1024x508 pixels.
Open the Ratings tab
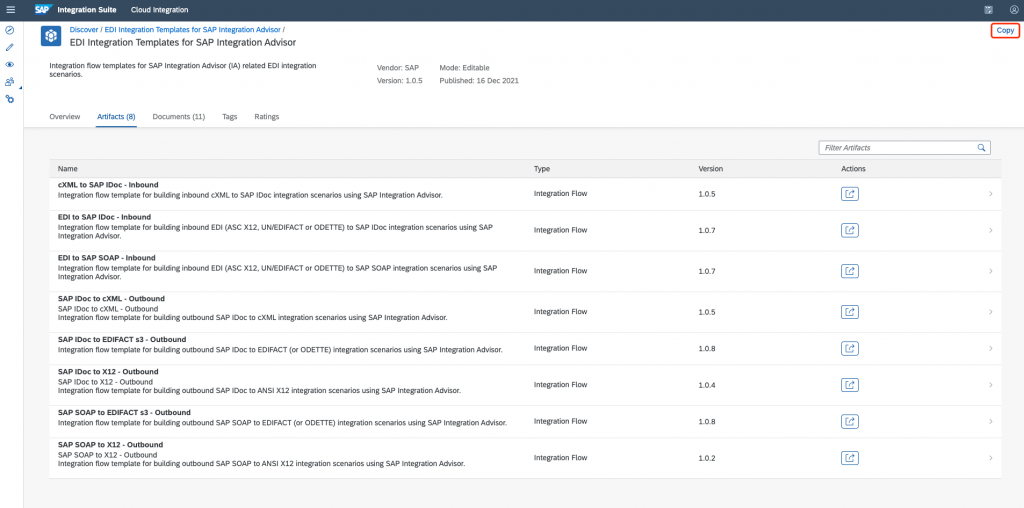pyautogui.click(x=266, y=117)
